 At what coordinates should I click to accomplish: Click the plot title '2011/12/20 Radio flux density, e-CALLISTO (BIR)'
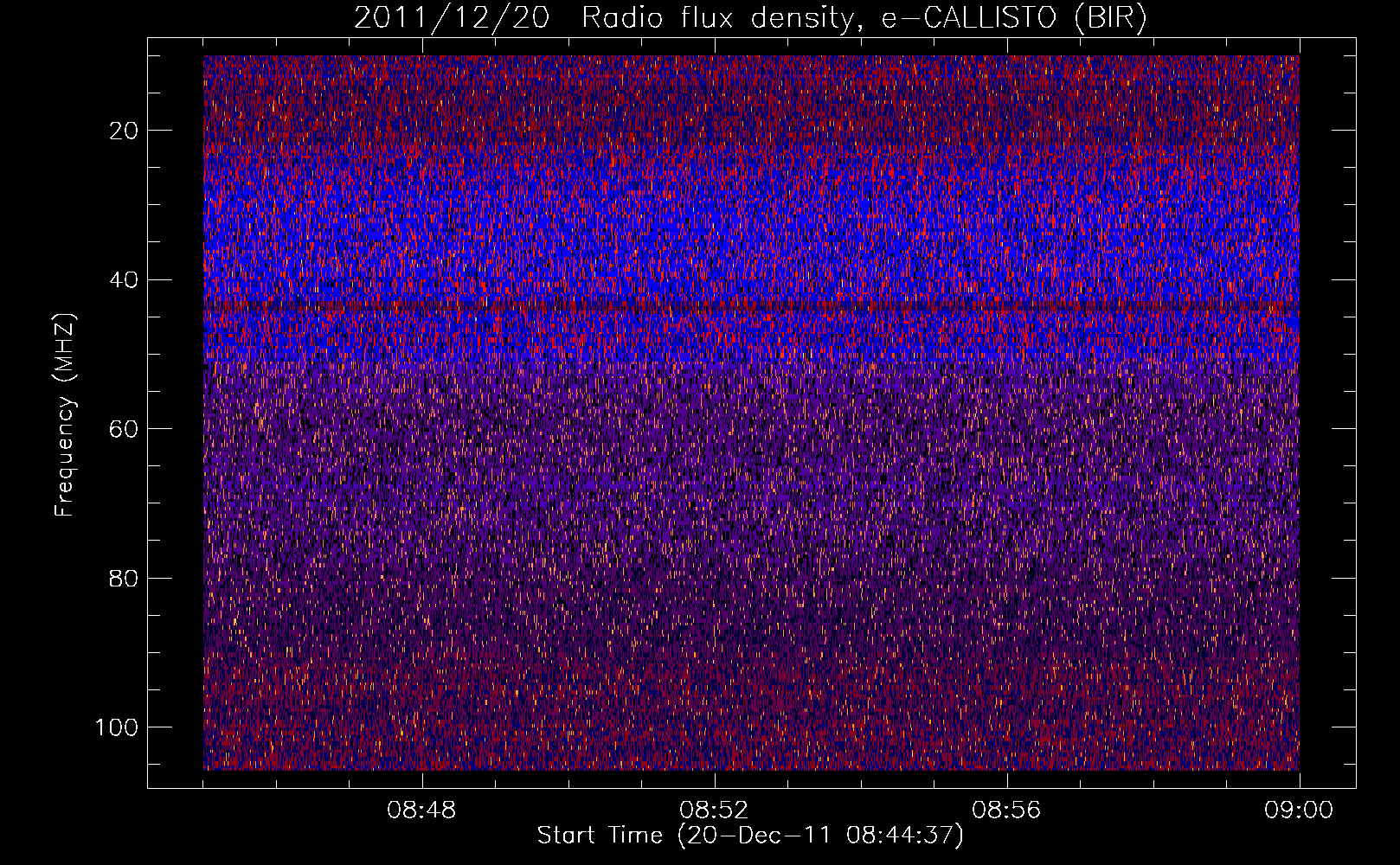pos(750,18)
